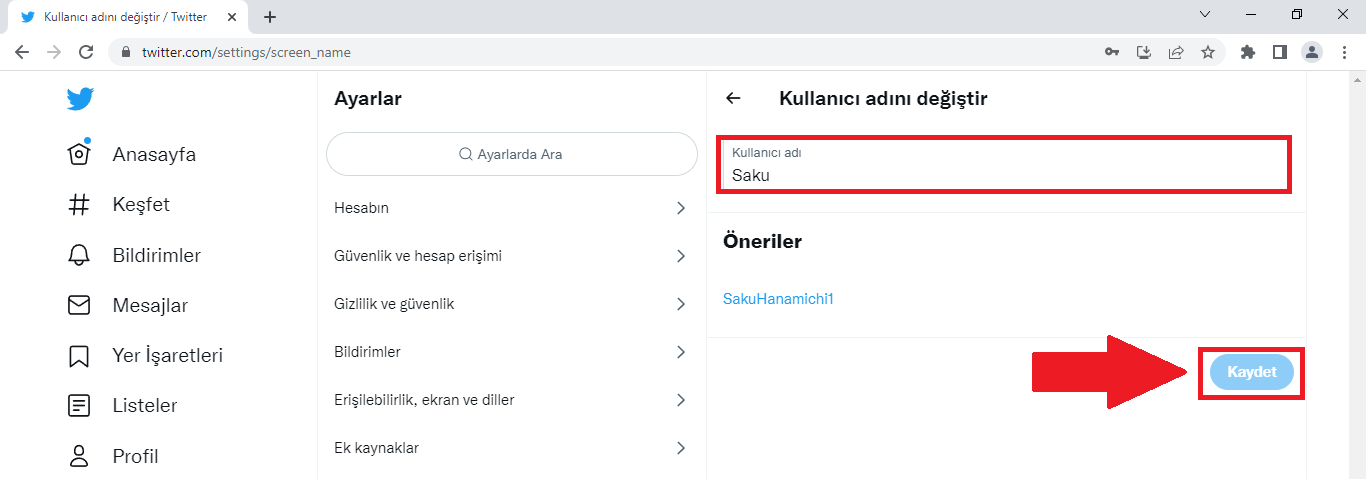
Task: Click the Profil person icon
Action: pyautogui.click(x=78, y=456)
